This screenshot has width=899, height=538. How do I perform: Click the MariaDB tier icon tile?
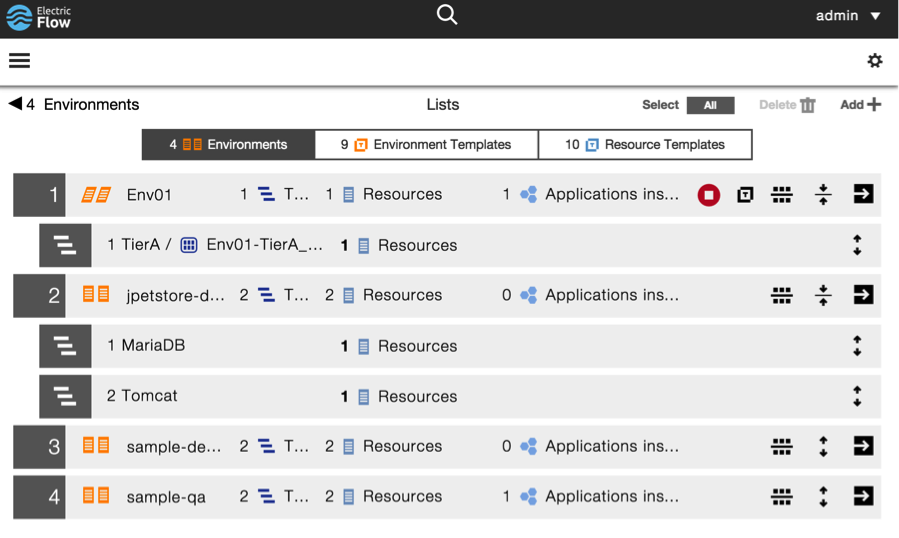coord(65,346)
